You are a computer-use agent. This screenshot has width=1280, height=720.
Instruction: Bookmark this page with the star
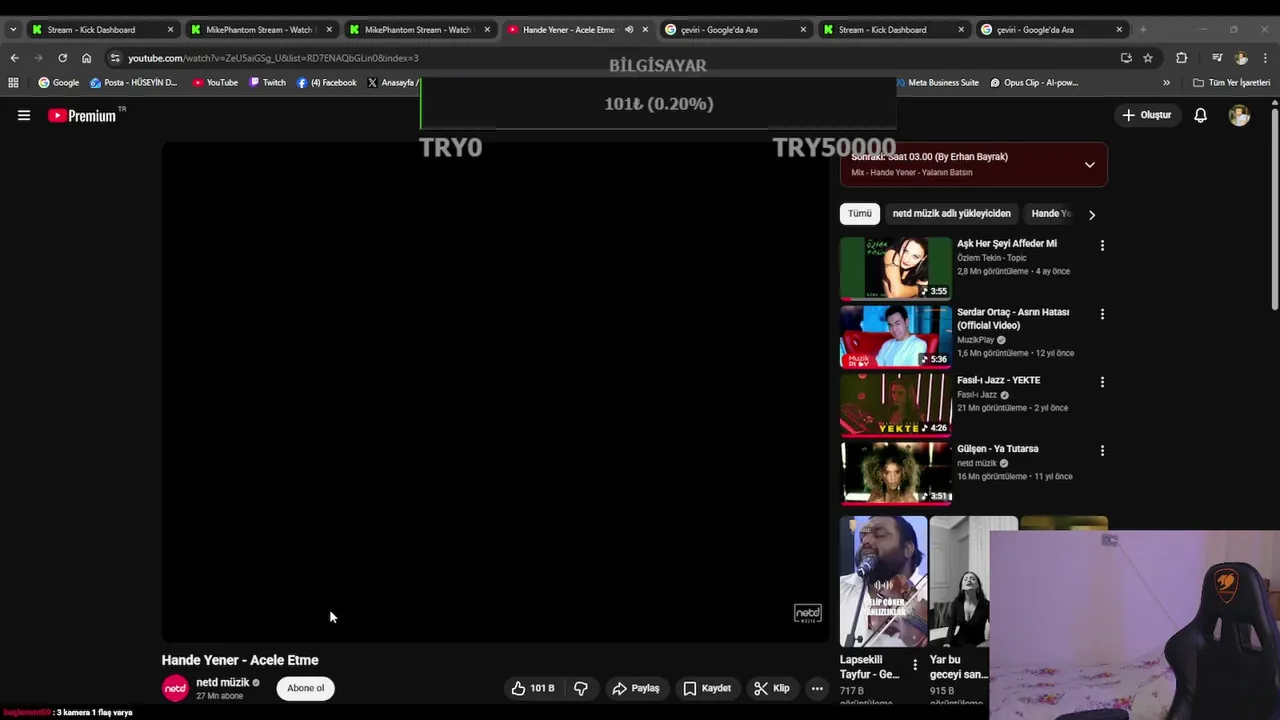click(1147, 58)
